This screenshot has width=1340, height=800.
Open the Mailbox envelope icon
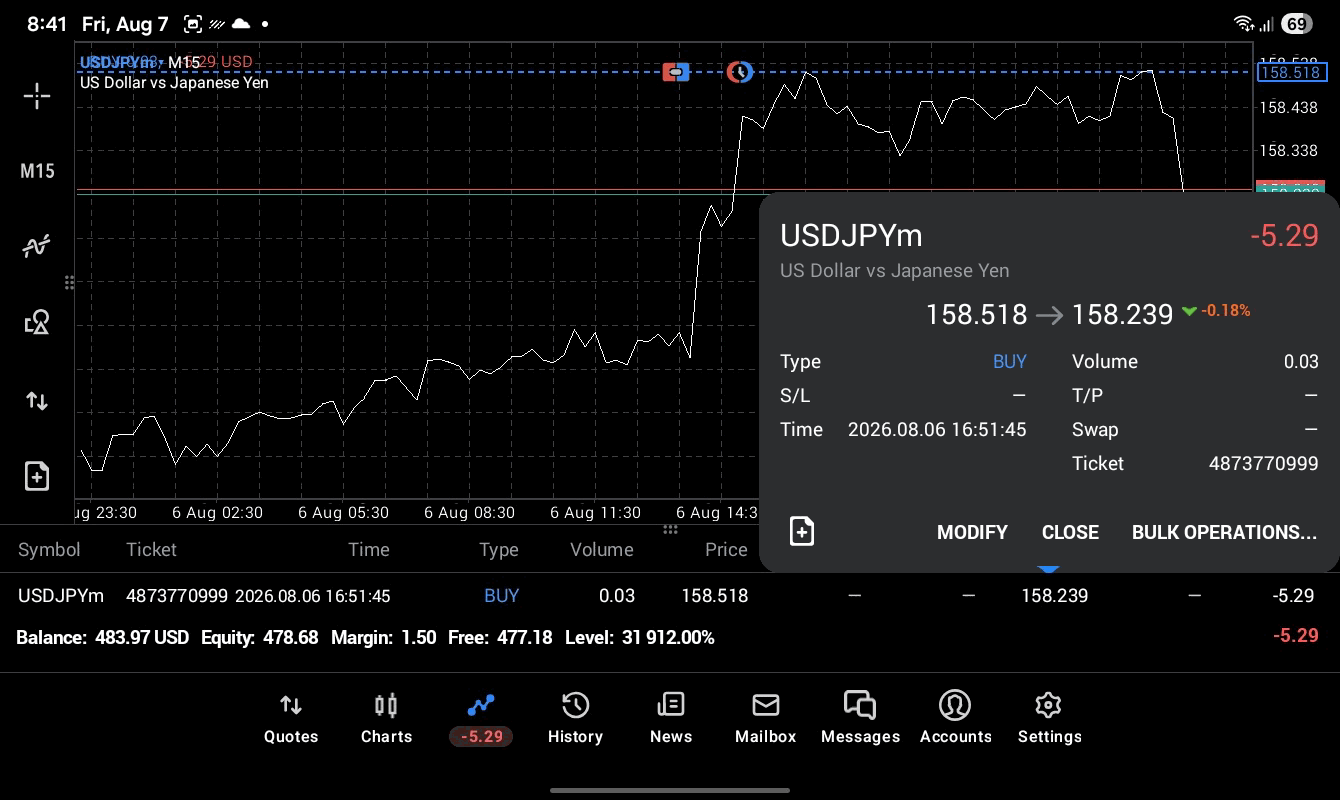766,706
